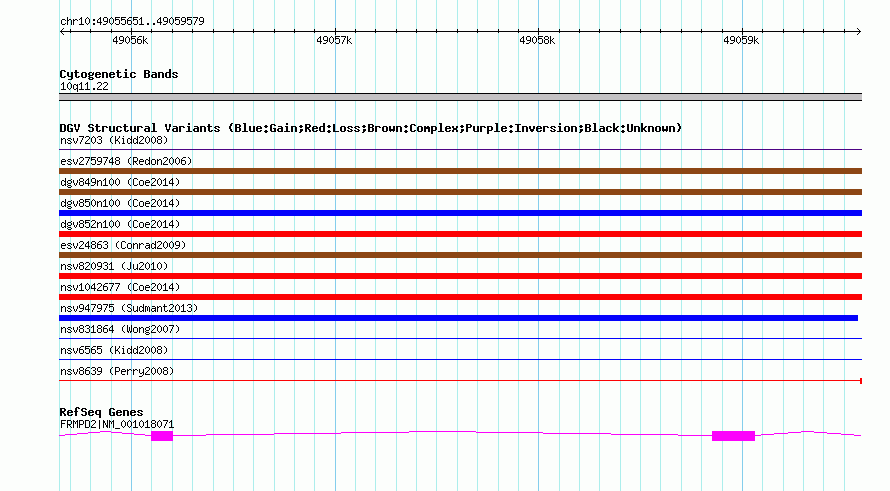Select variant label nsv1042677 (Coe2014)

click(x=120, y=287)
